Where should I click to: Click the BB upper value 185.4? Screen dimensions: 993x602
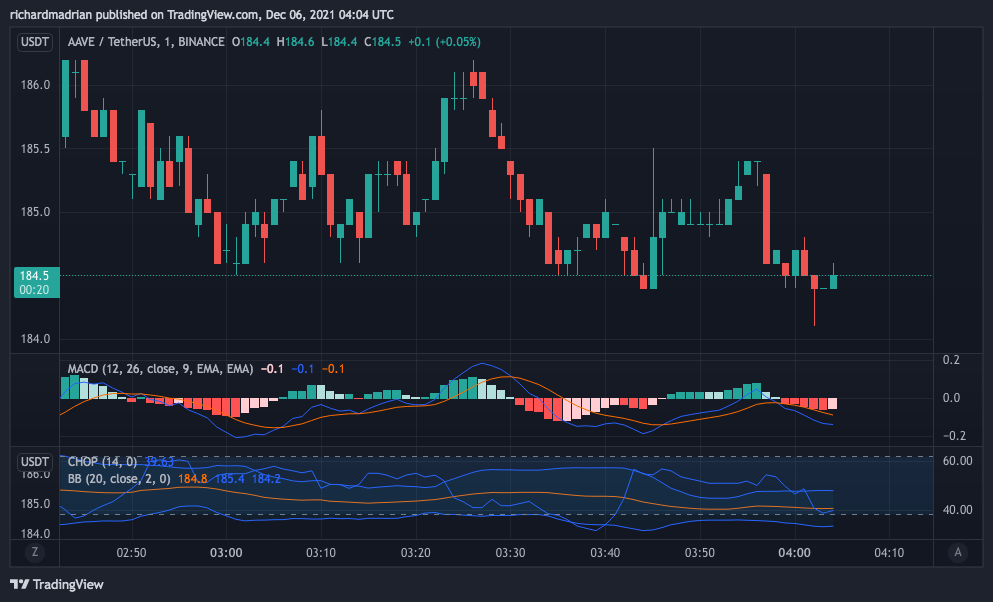(x=229, y=479)
